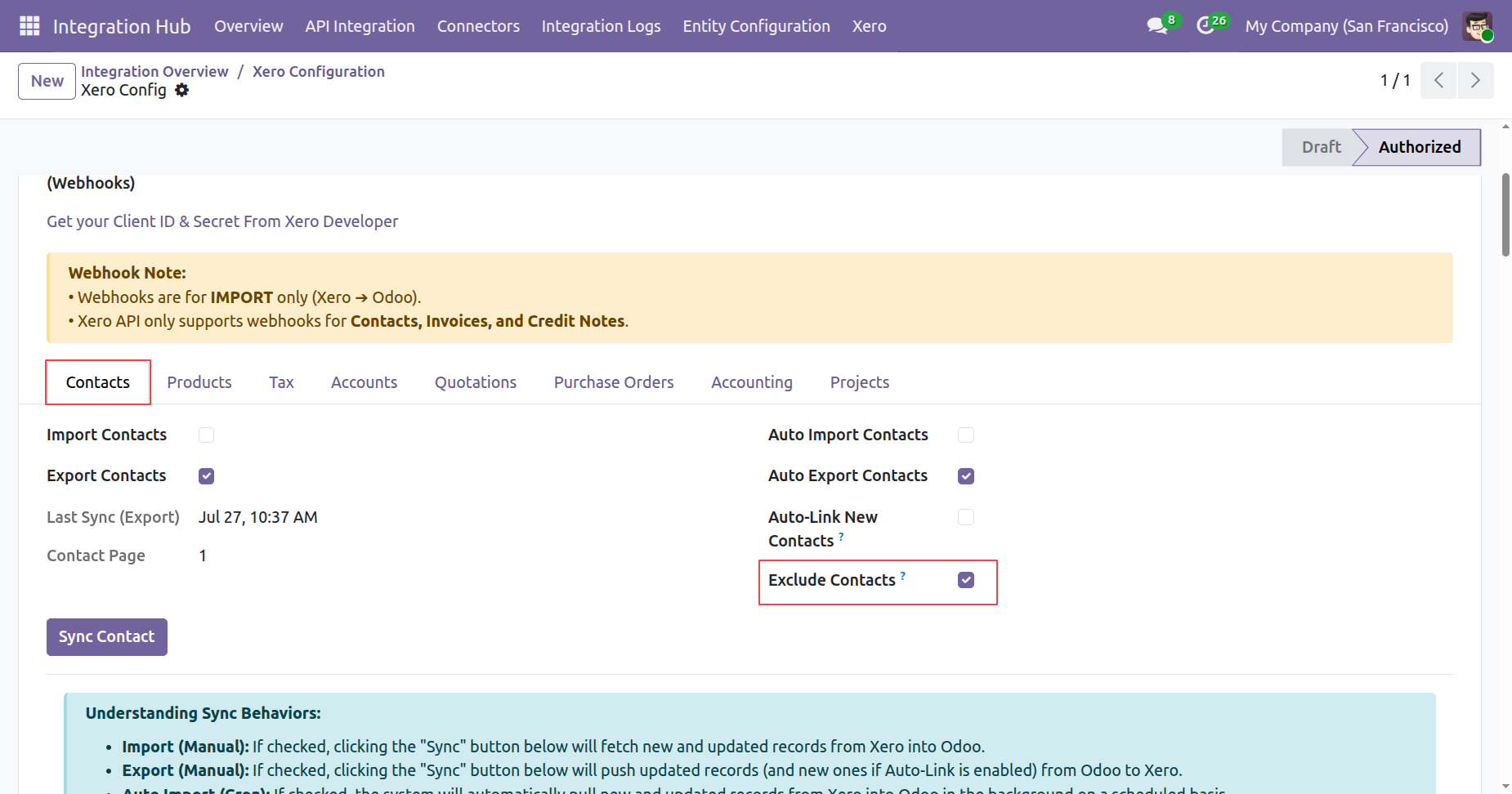Toggle the Import Contacts checkbox
1512x794 pixels.
[206, 435]
